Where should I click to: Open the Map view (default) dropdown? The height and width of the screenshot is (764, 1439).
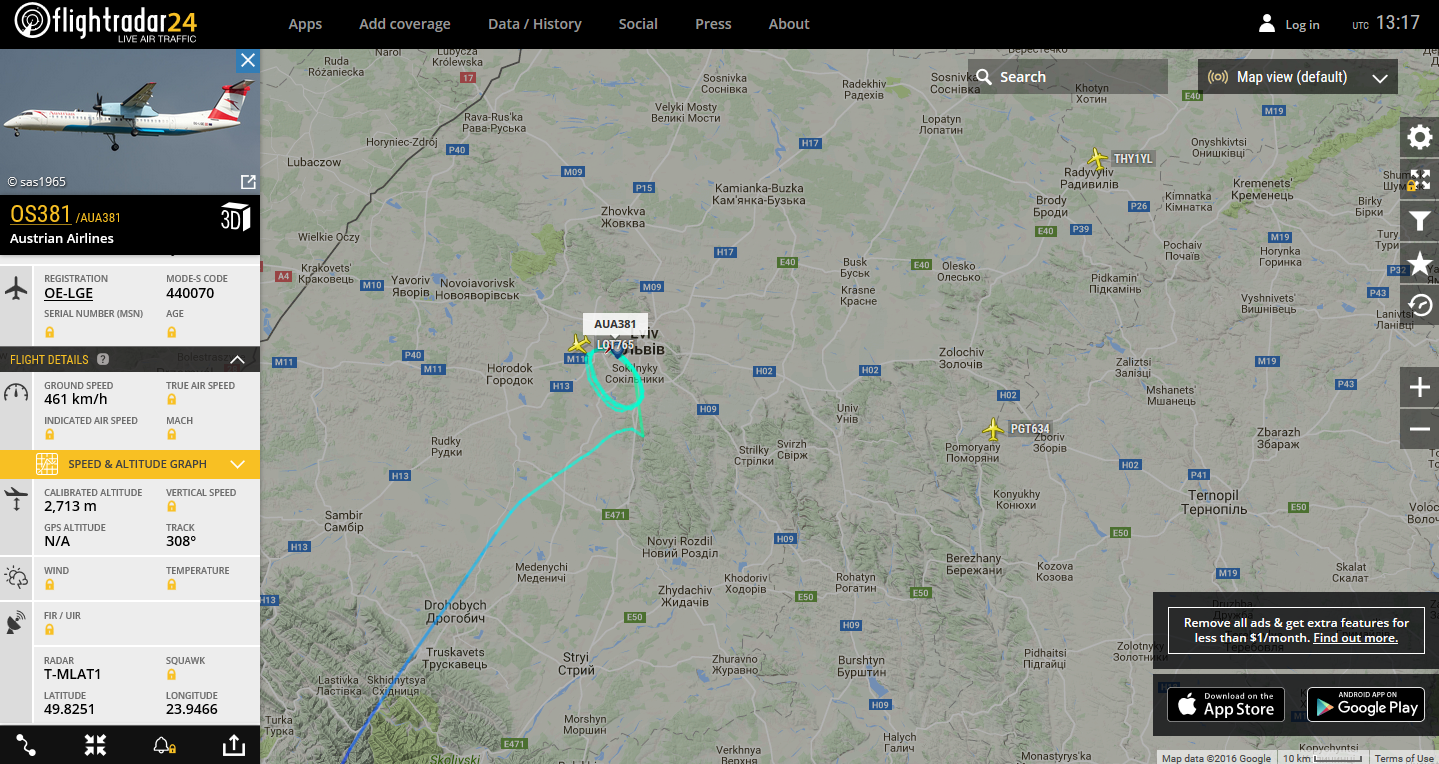(1298, 77)
